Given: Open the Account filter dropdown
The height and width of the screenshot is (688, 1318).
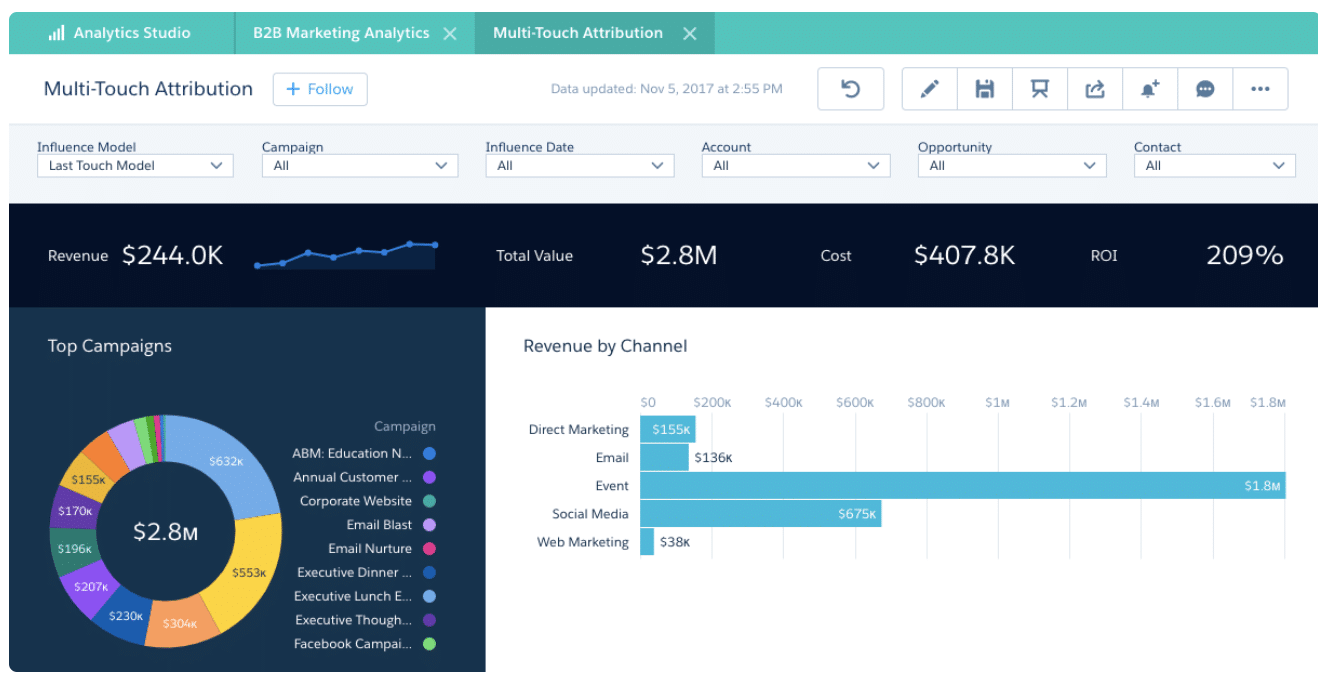Looking at the screenshot, I should pyautogui.click(x=795, y=165).
